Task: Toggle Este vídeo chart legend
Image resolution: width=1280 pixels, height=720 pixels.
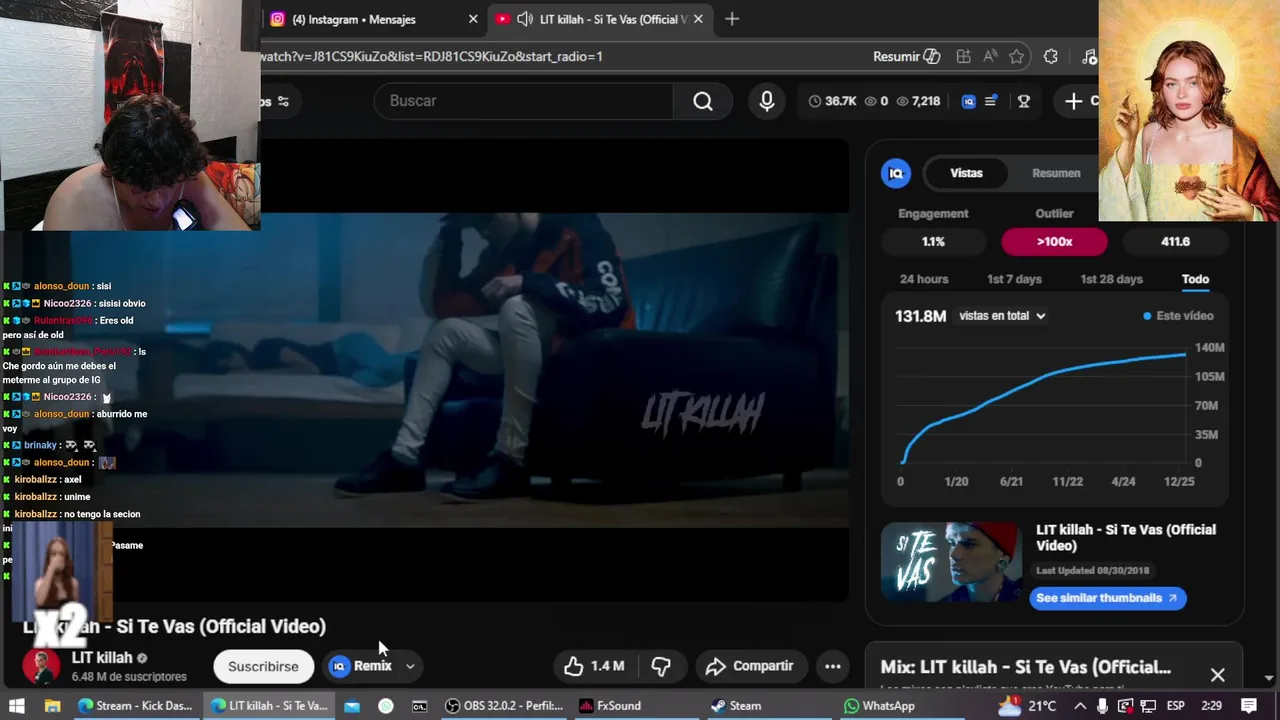Action: pos(1178,316)
